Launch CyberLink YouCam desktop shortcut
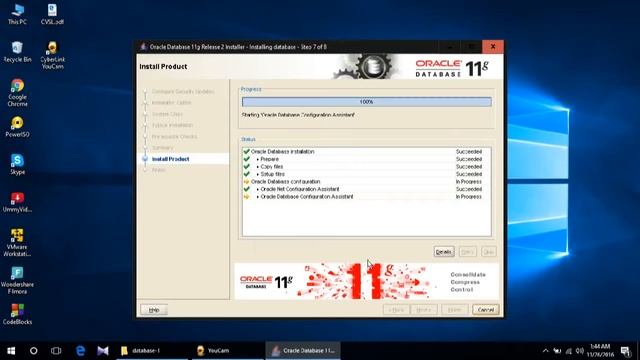The height and width of the screenshot is (360, 640). click(52, 55)
